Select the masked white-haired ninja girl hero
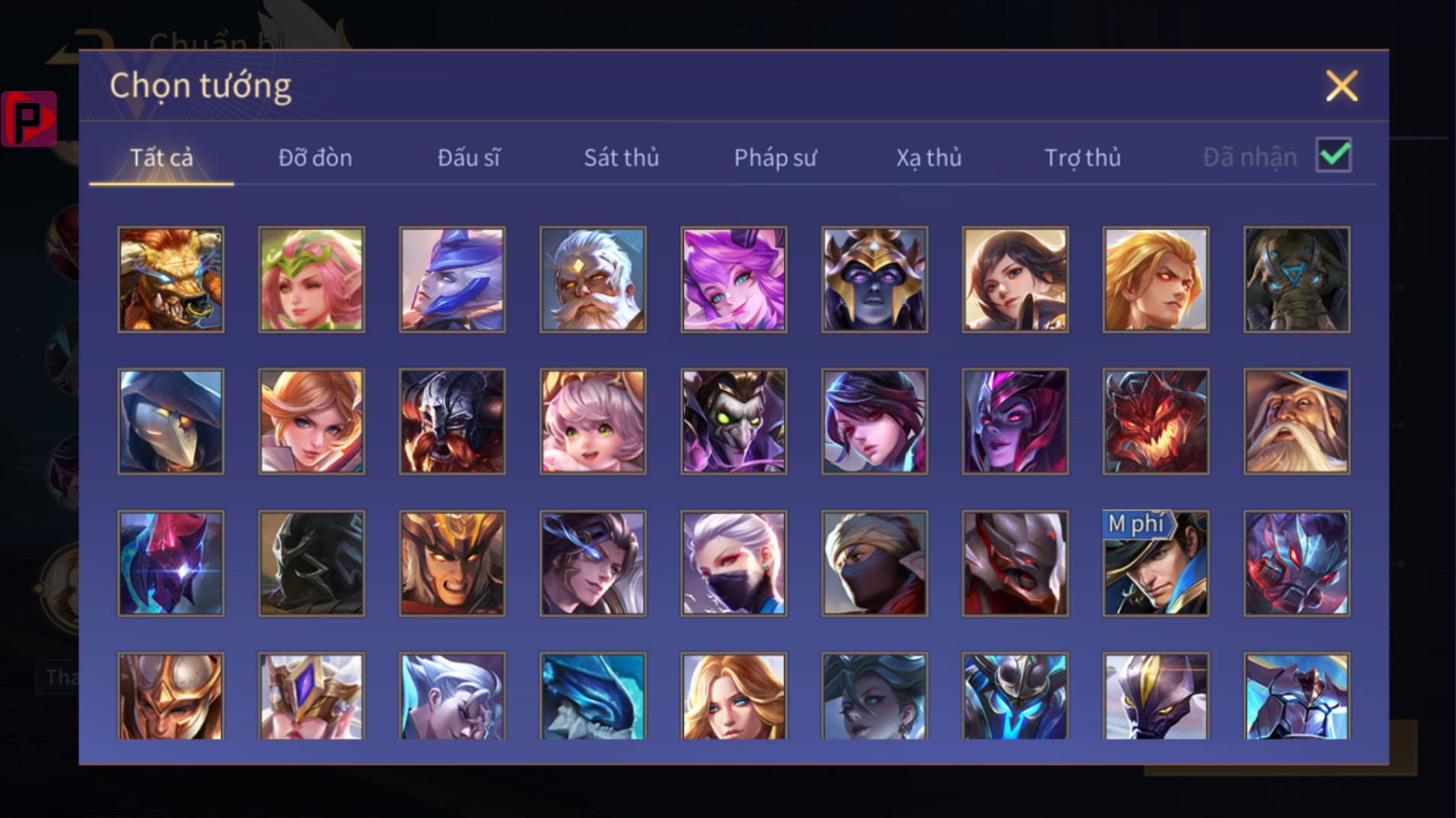The image size is (1456, 818). 734,564
